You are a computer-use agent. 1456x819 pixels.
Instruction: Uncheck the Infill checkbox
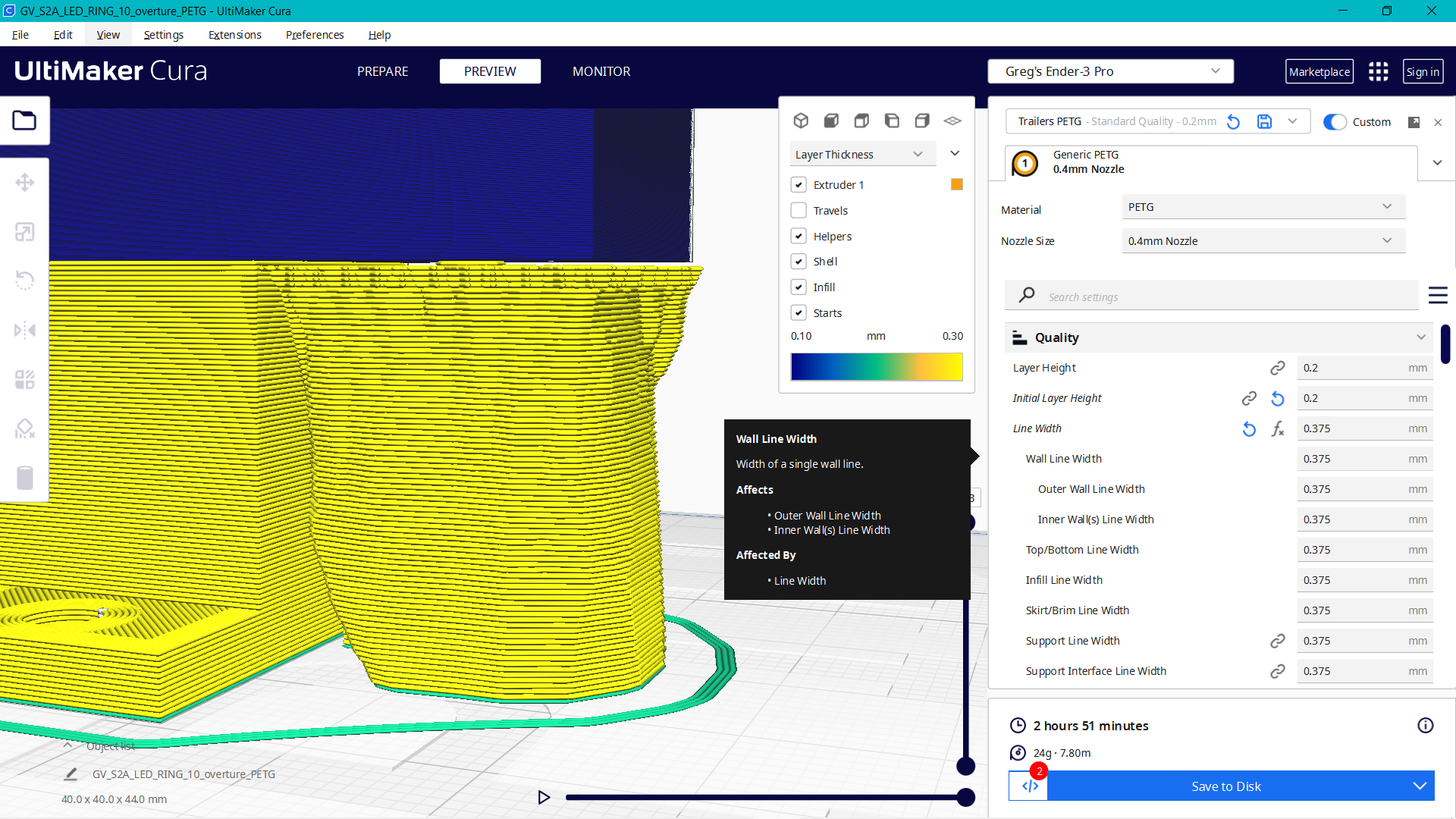coord(799,287)
